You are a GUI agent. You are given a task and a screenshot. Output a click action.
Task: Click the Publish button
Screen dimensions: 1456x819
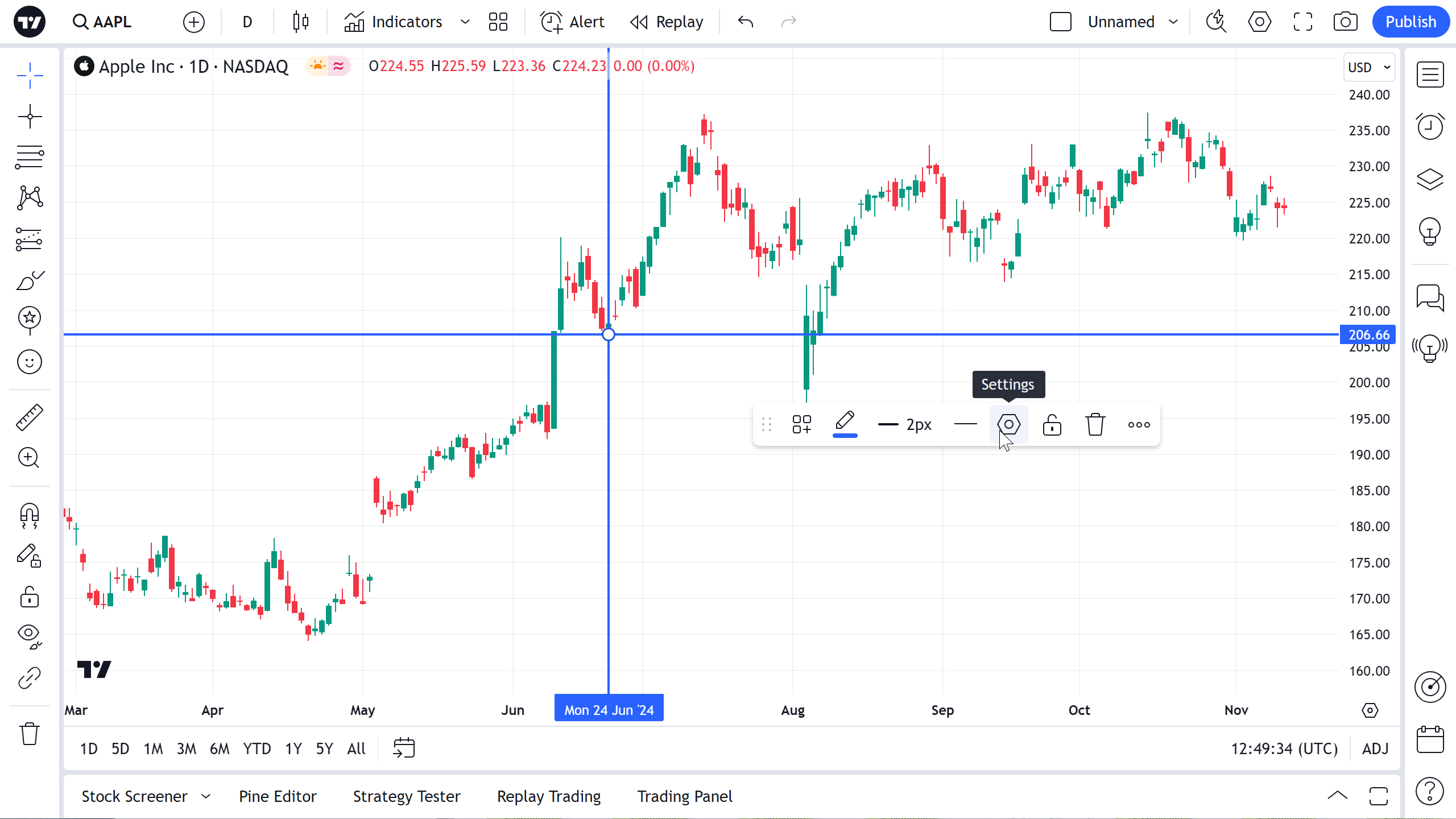point(1410,22)
